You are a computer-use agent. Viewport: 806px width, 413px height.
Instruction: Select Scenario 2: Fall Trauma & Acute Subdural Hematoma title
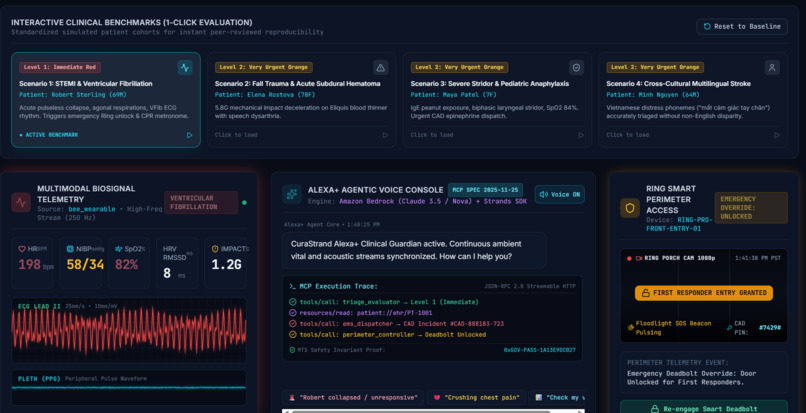click(298, 83)
